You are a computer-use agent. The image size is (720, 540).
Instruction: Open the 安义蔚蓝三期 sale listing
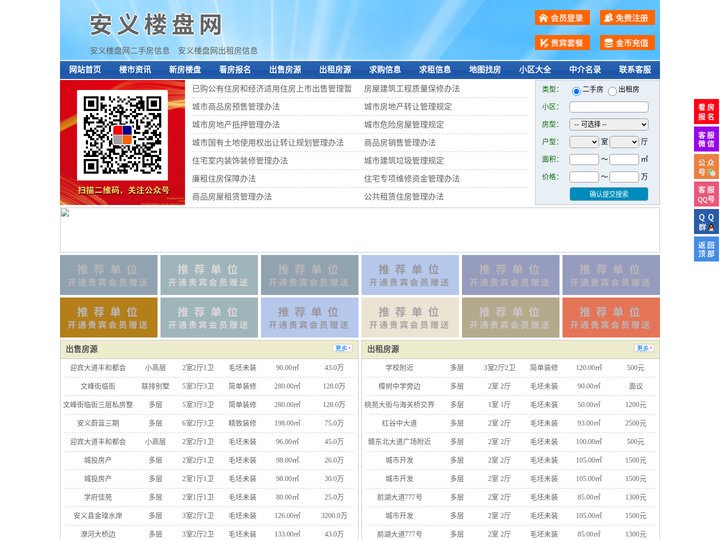[x=98, y=423]
